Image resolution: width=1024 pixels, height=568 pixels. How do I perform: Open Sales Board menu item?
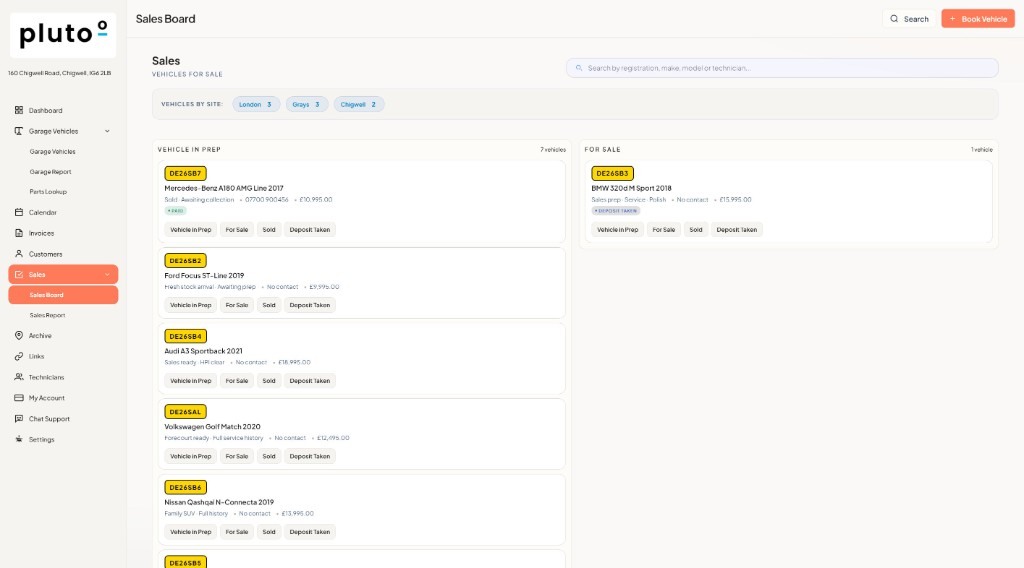[63, 295]
